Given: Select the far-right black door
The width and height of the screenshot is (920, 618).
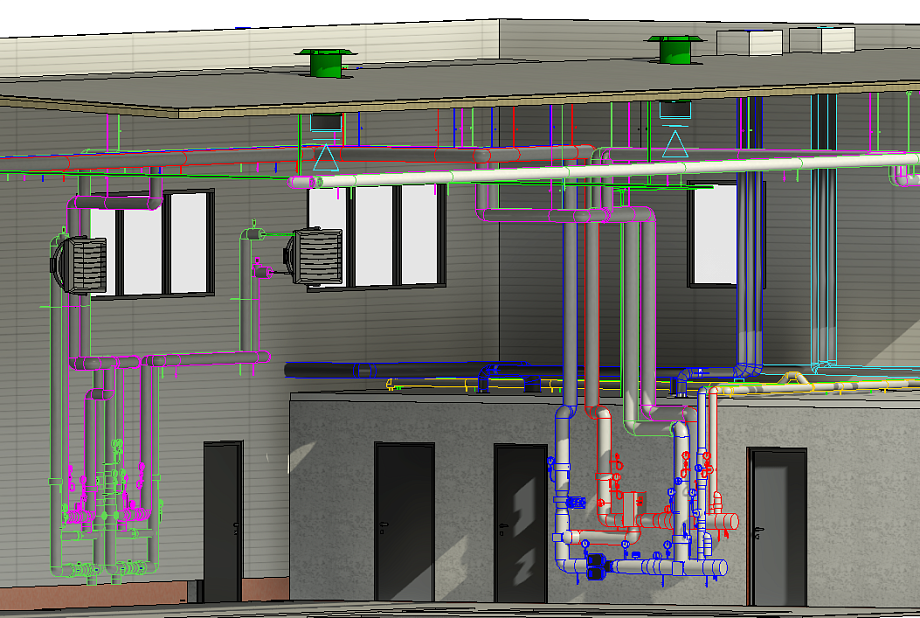Looking at the screenshot, I should tap(778, 525).
